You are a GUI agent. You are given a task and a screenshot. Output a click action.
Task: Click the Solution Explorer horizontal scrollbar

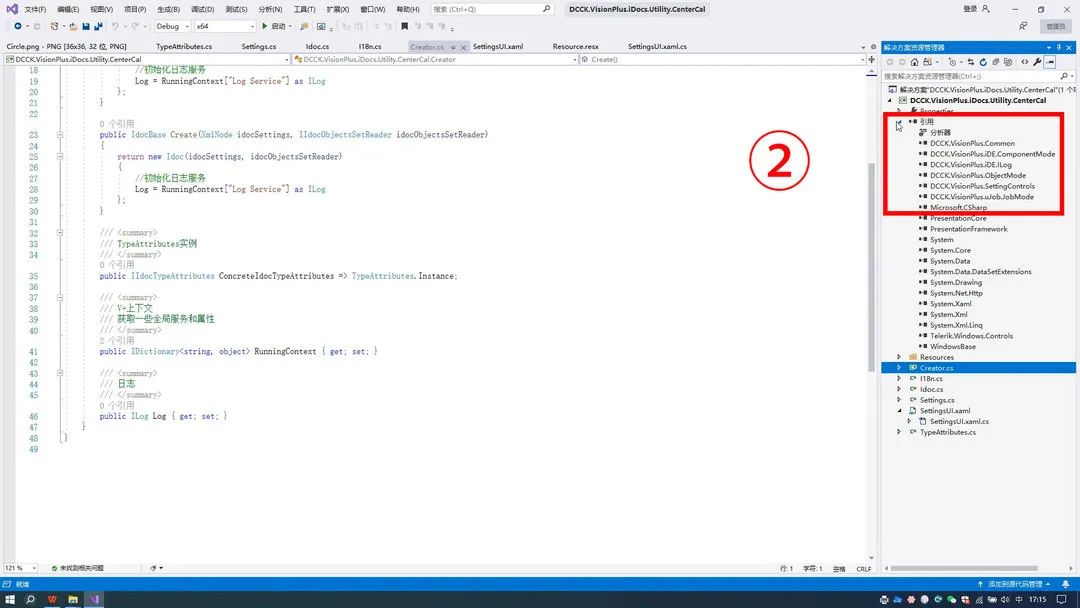pyautogui.click(x=964, y=568)
